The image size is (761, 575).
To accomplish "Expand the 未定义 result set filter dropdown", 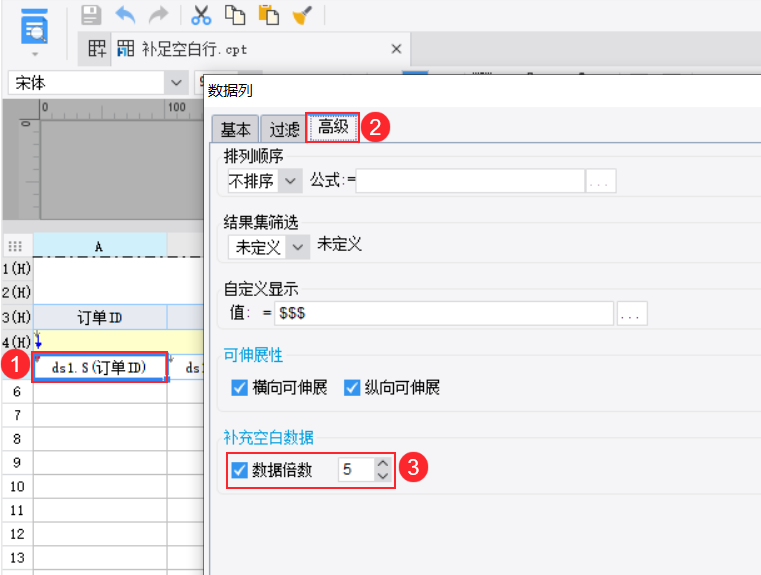I will (x=298, y=247).
